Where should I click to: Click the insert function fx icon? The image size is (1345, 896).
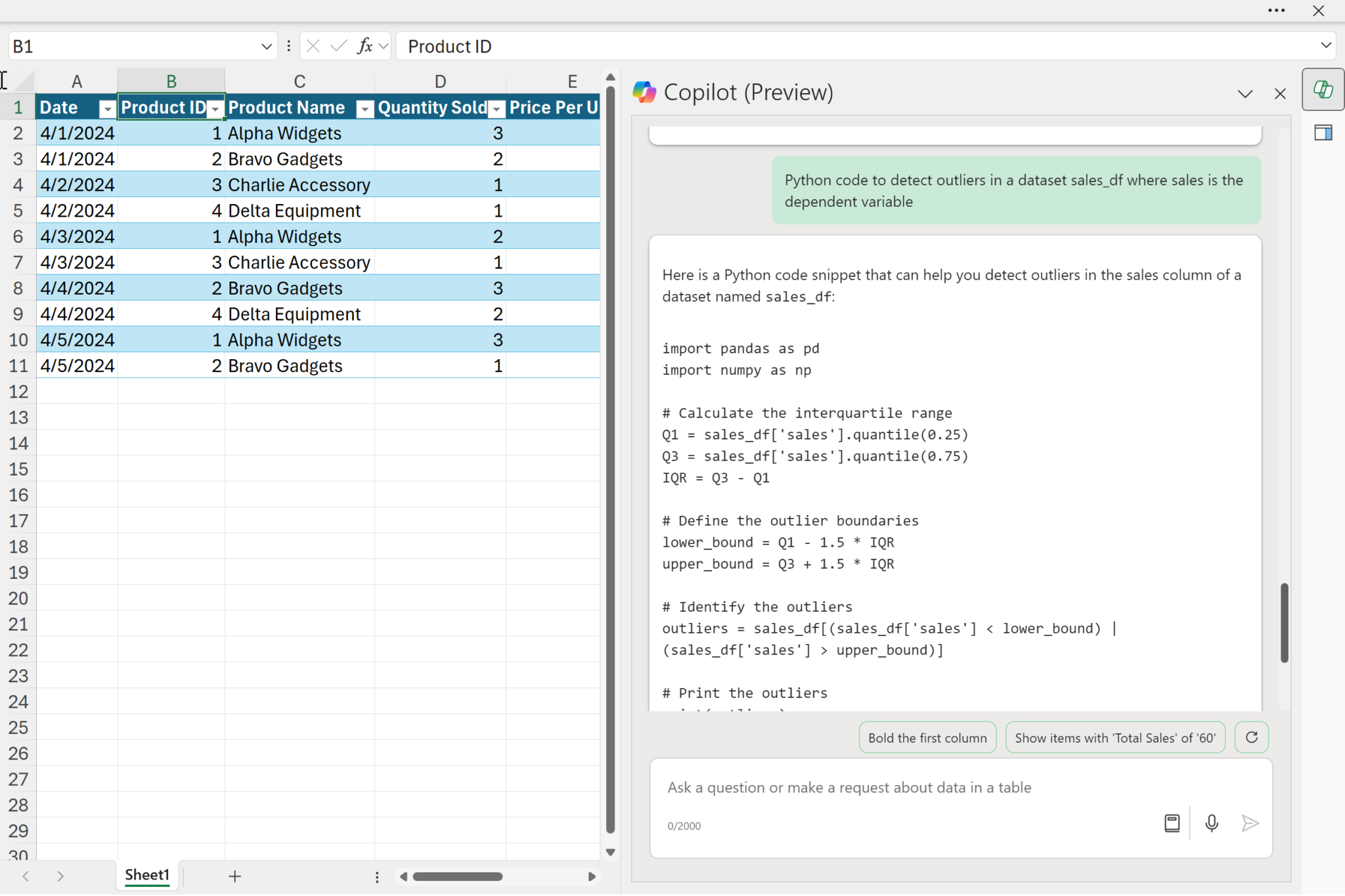tap(365, 46)
